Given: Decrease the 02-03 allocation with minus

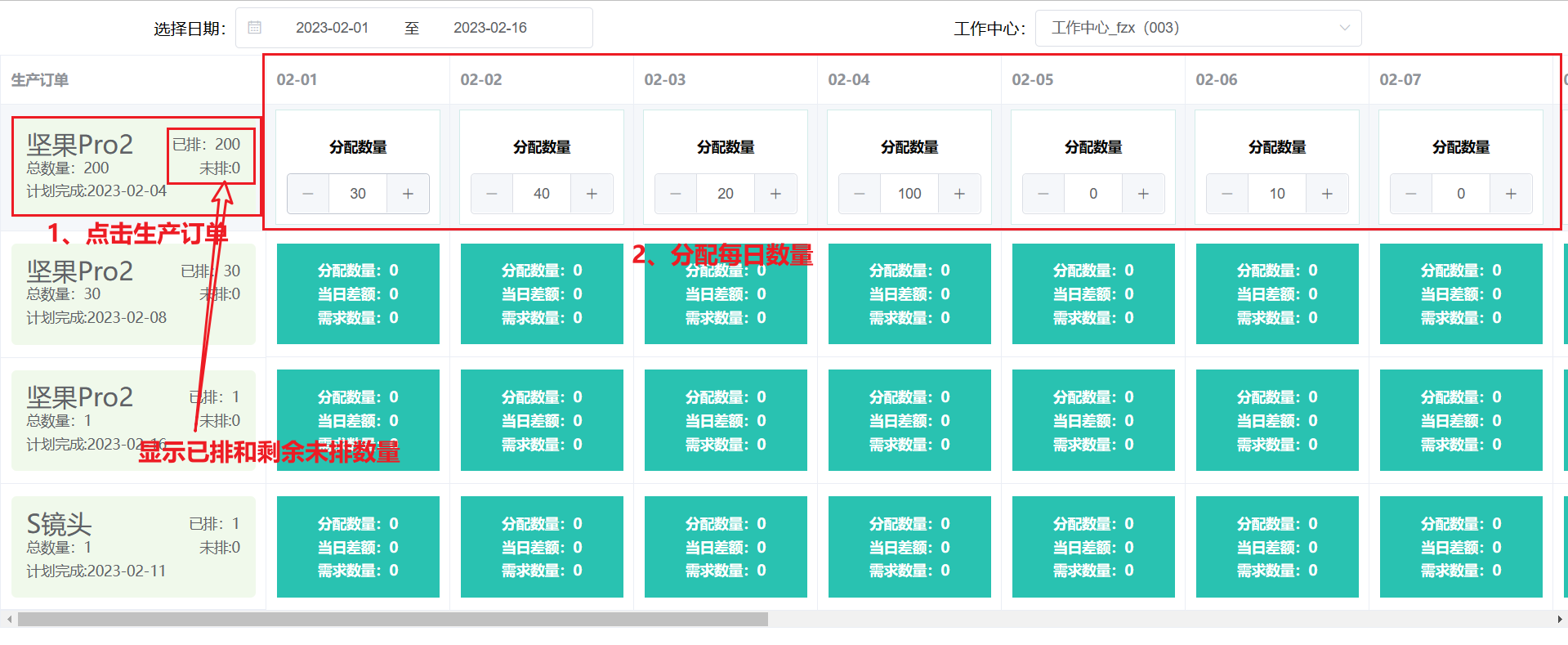Looking at the screenshot, I should pos(676,194).
